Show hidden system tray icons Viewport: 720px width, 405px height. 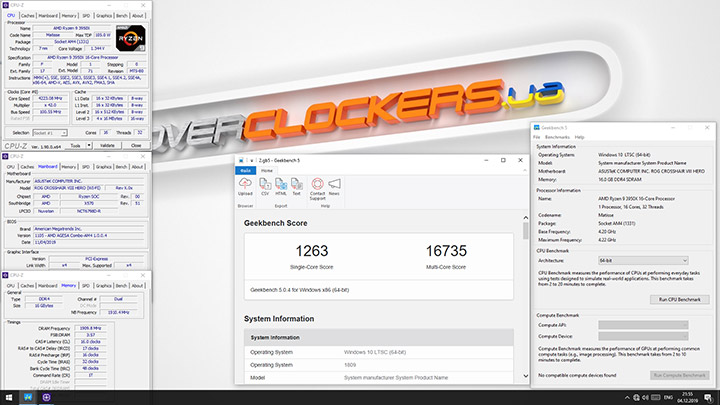pyautogui.click(x=627, y=398)
